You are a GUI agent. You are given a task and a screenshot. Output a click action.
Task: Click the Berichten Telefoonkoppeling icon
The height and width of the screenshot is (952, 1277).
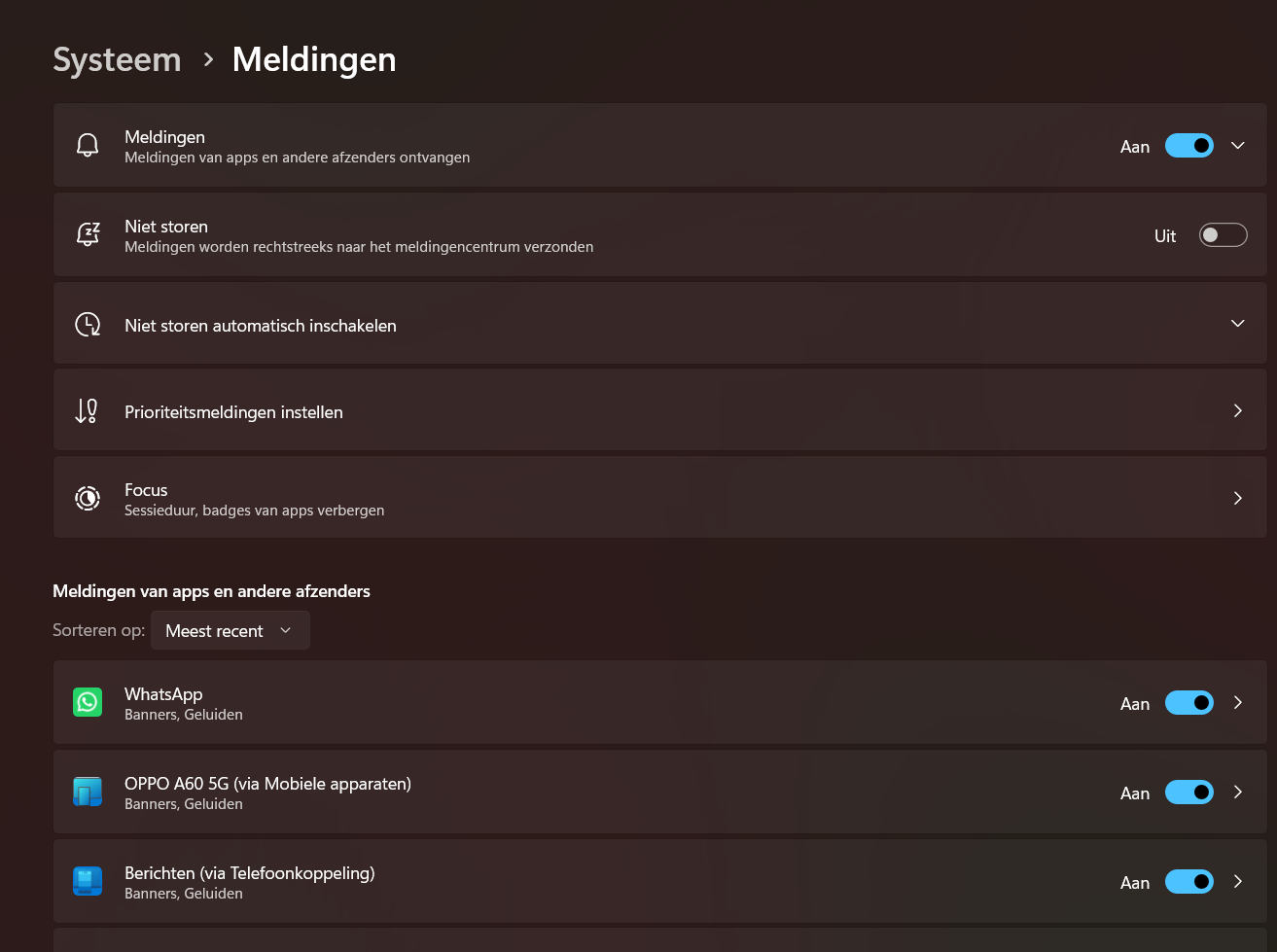88,881
